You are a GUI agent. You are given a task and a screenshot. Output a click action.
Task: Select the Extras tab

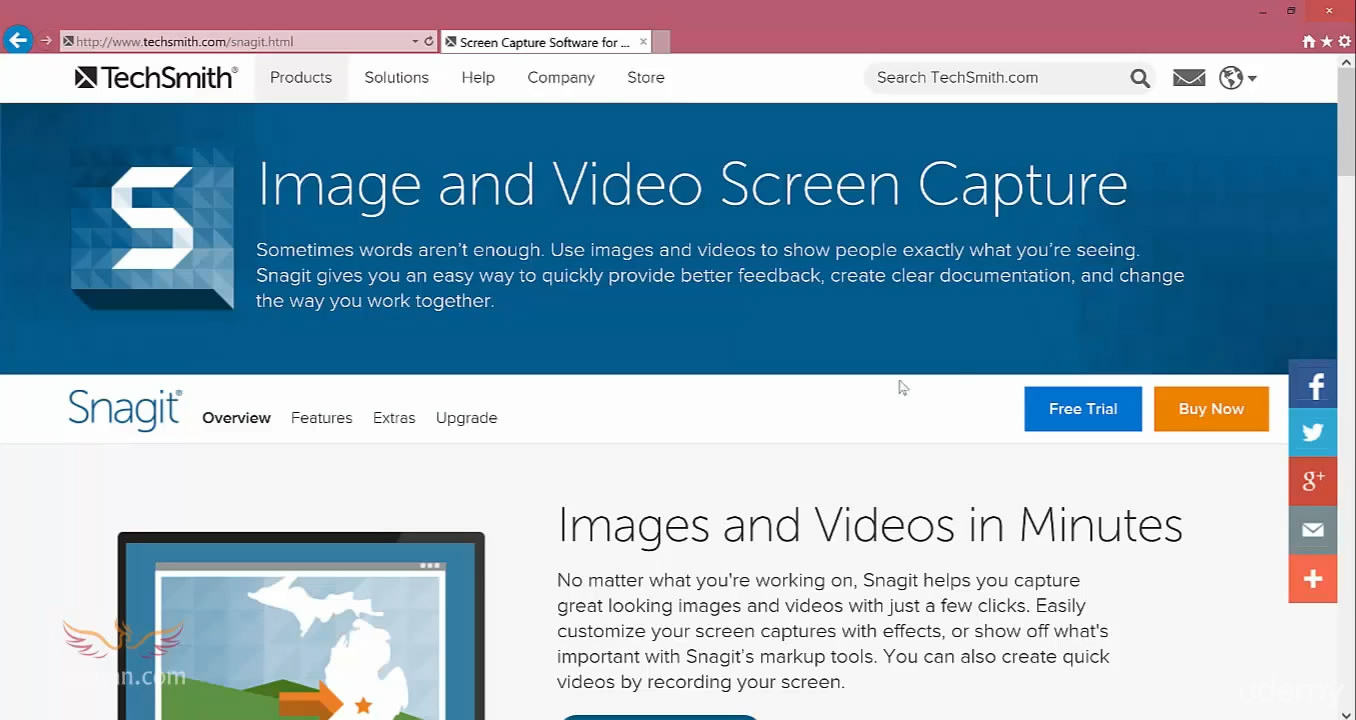[x=394, y=418]
